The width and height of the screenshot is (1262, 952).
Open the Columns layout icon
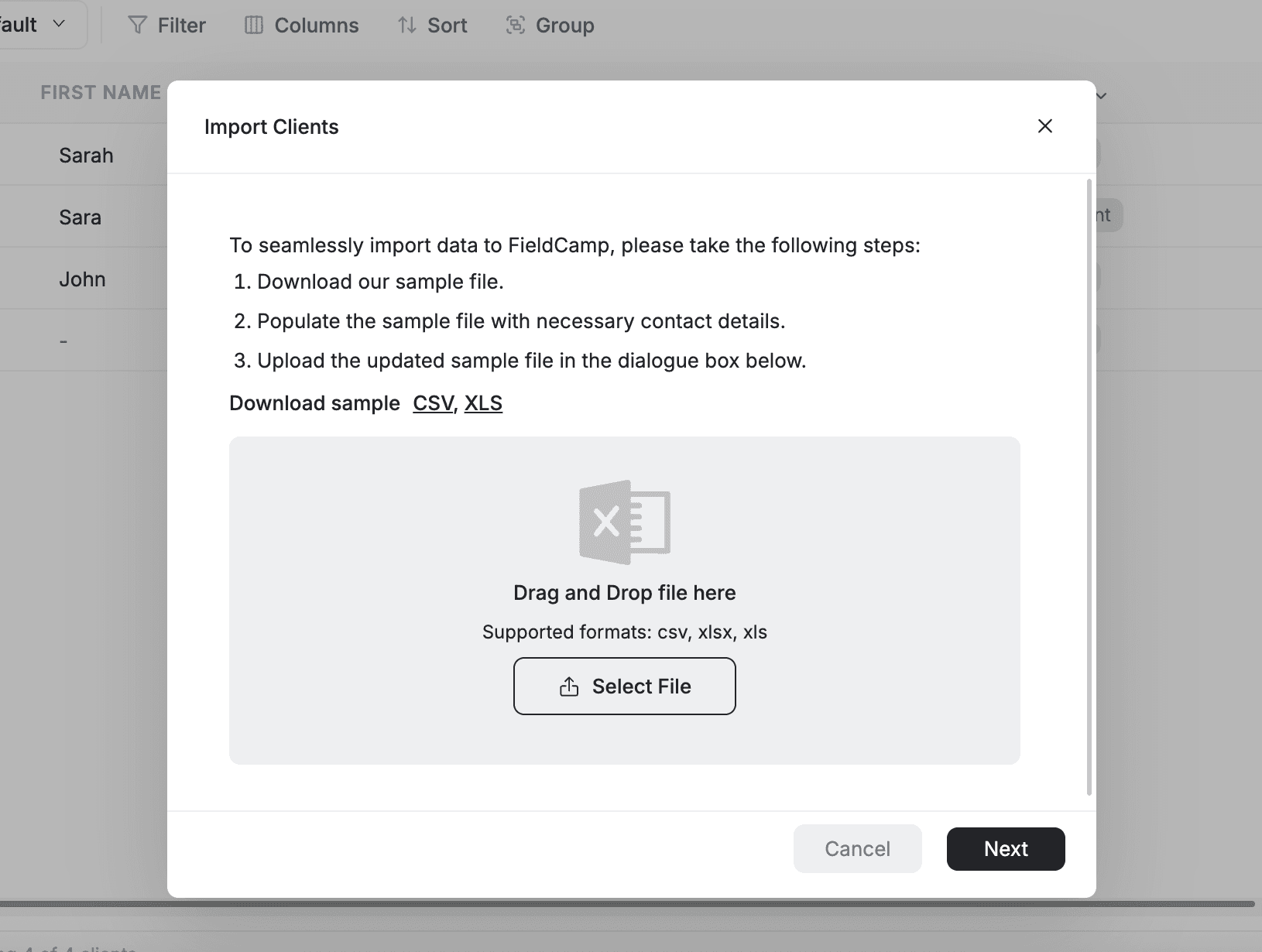point(254,26)
